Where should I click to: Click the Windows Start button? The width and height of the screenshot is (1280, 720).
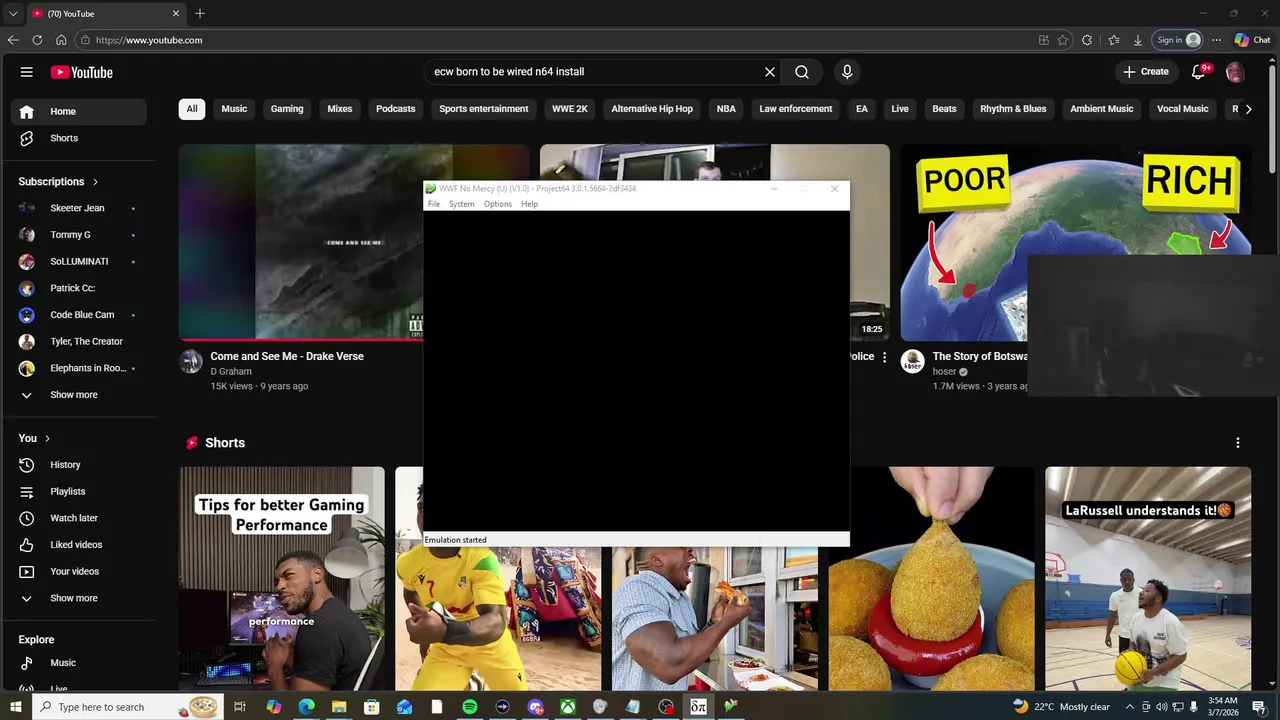point(15,707)
